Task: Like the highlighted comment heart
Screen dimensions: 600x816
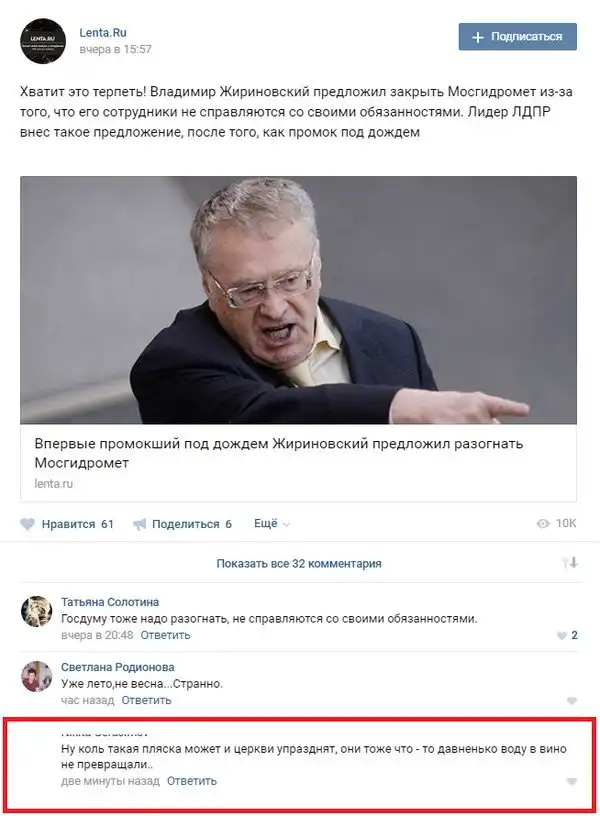Action: coord(571,782)
